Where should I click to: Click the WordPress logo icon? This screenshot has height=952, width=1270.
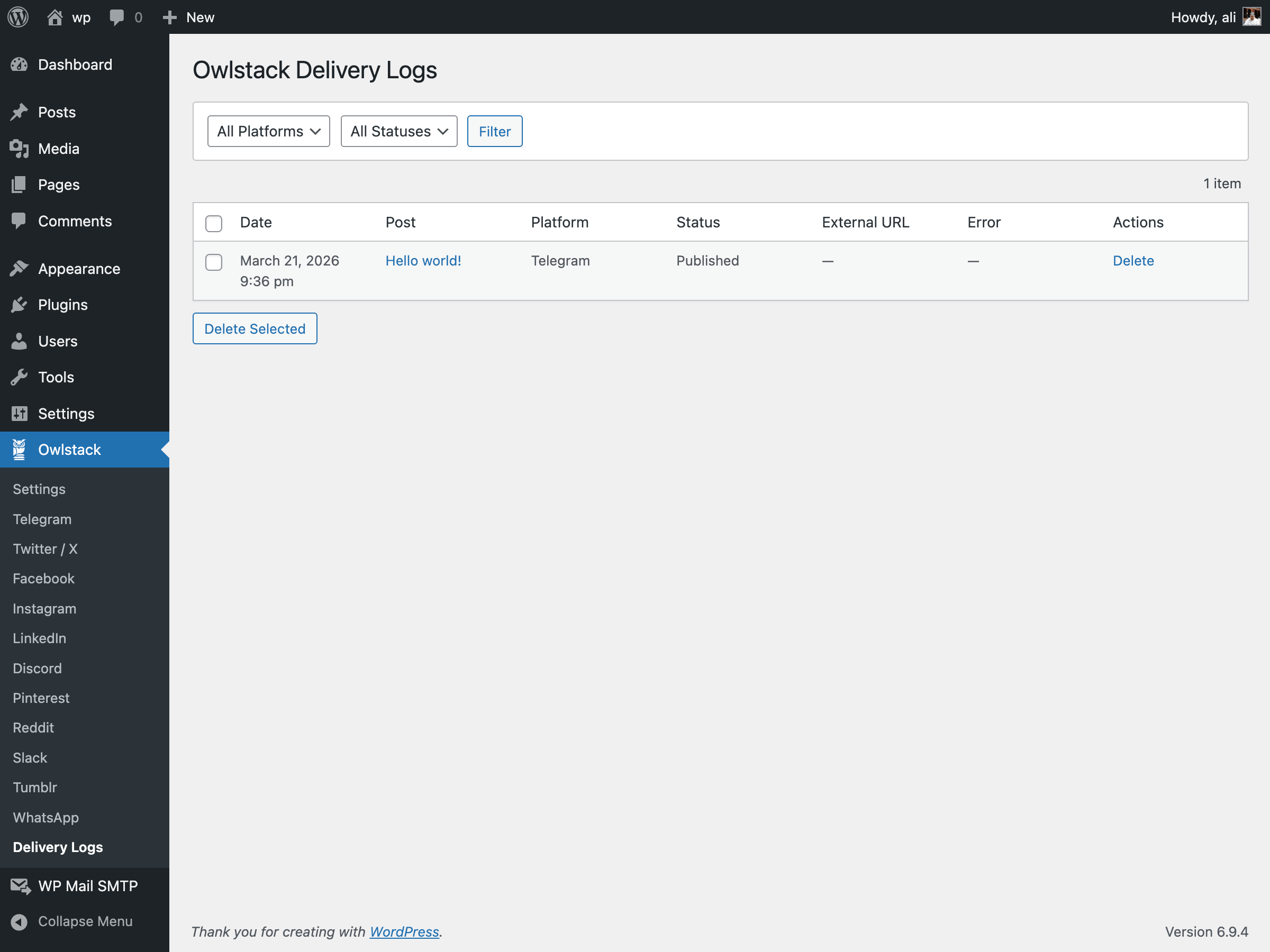tap(19, 17)
